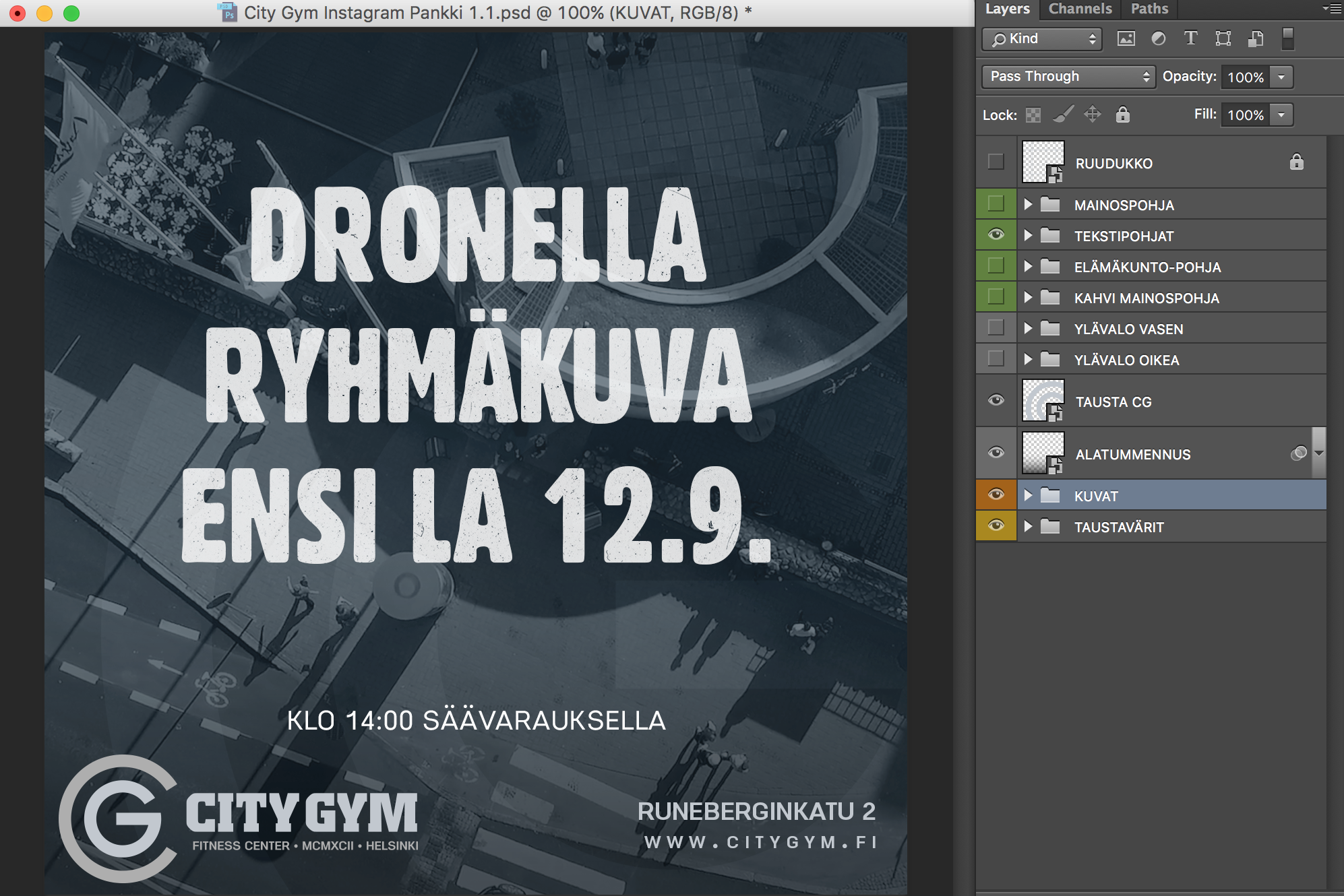Click TAUSTAVÄRIT folder icon

(x=1050, y=526)
